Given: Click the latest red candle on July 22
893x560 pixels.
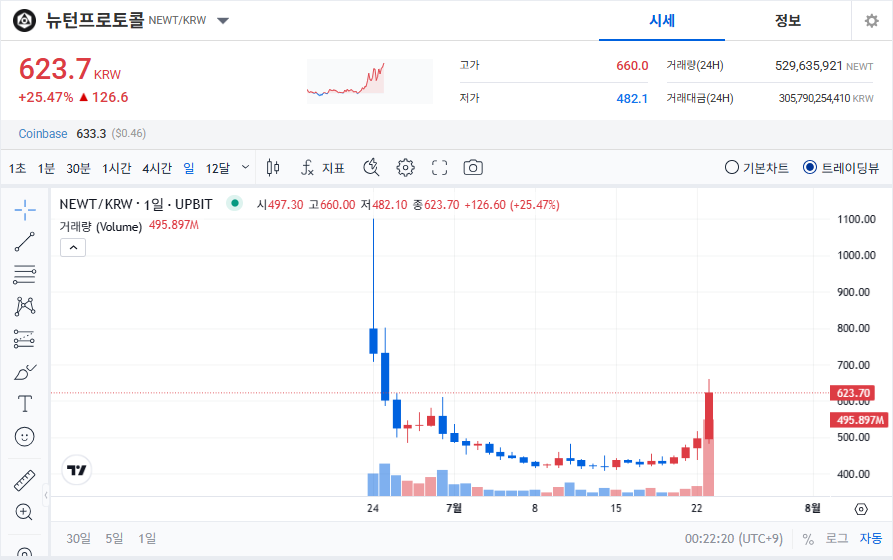Looking at the screenshot, I should (x=709, y=415).
